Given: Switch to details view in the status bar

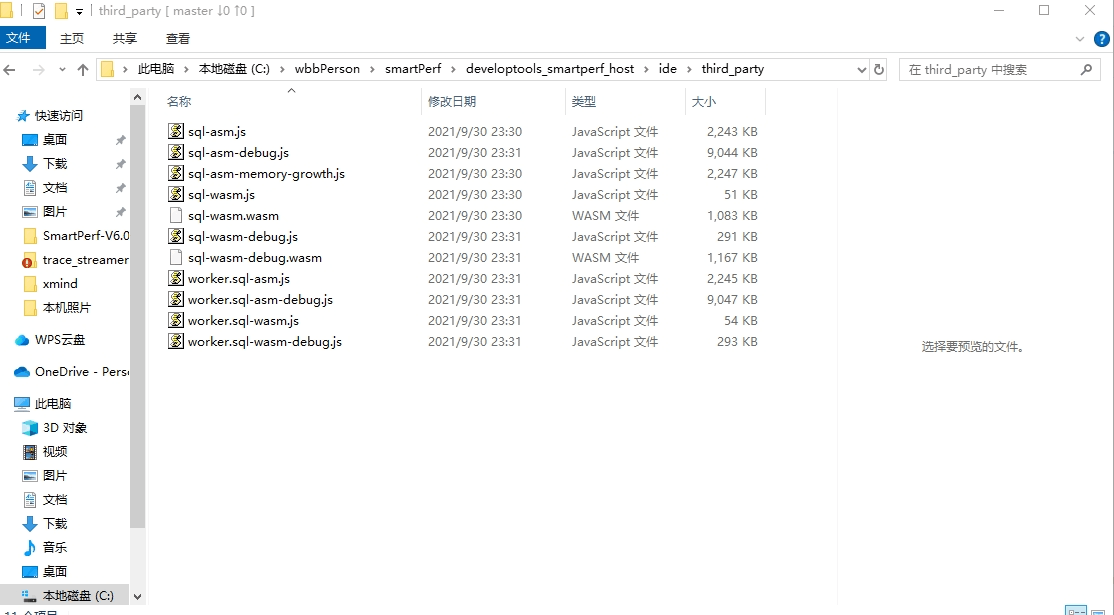Looking at the screenshot, I should [1075, 611].
